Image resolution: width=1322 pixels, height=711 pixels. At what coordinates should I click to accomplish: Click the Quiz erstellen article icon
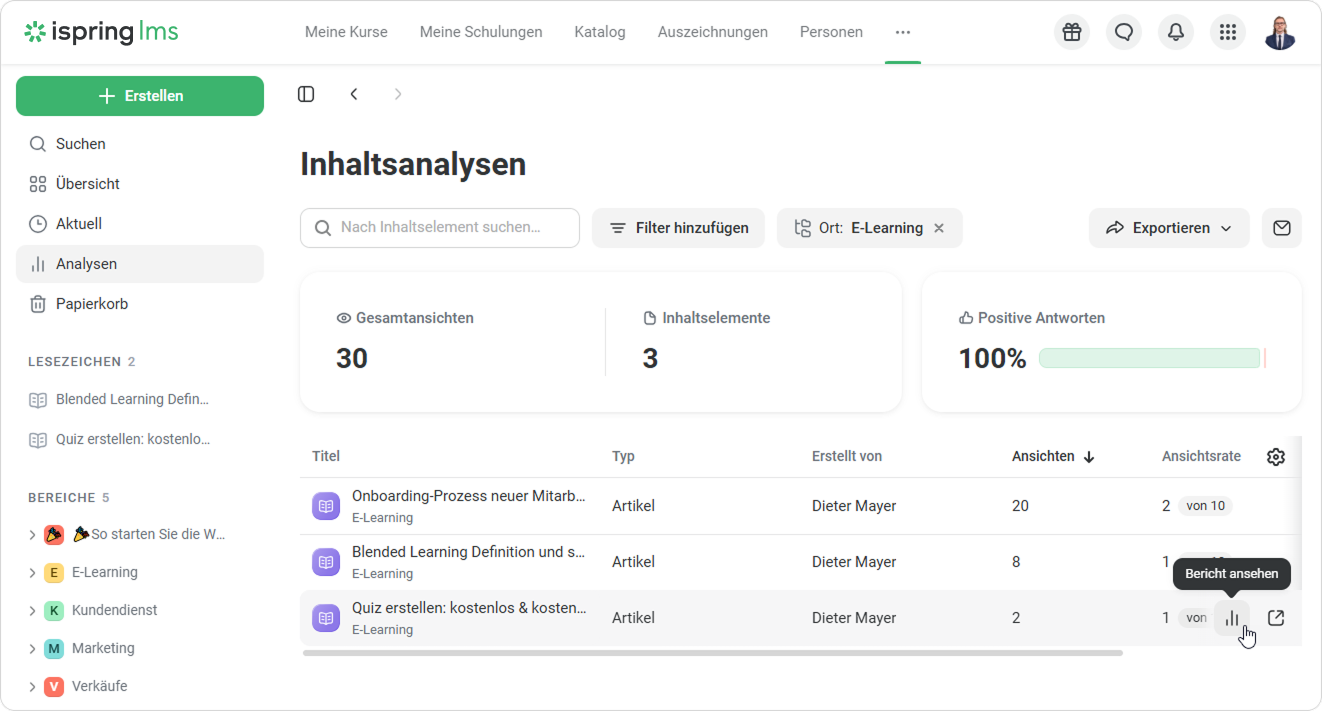coord(326,618)
